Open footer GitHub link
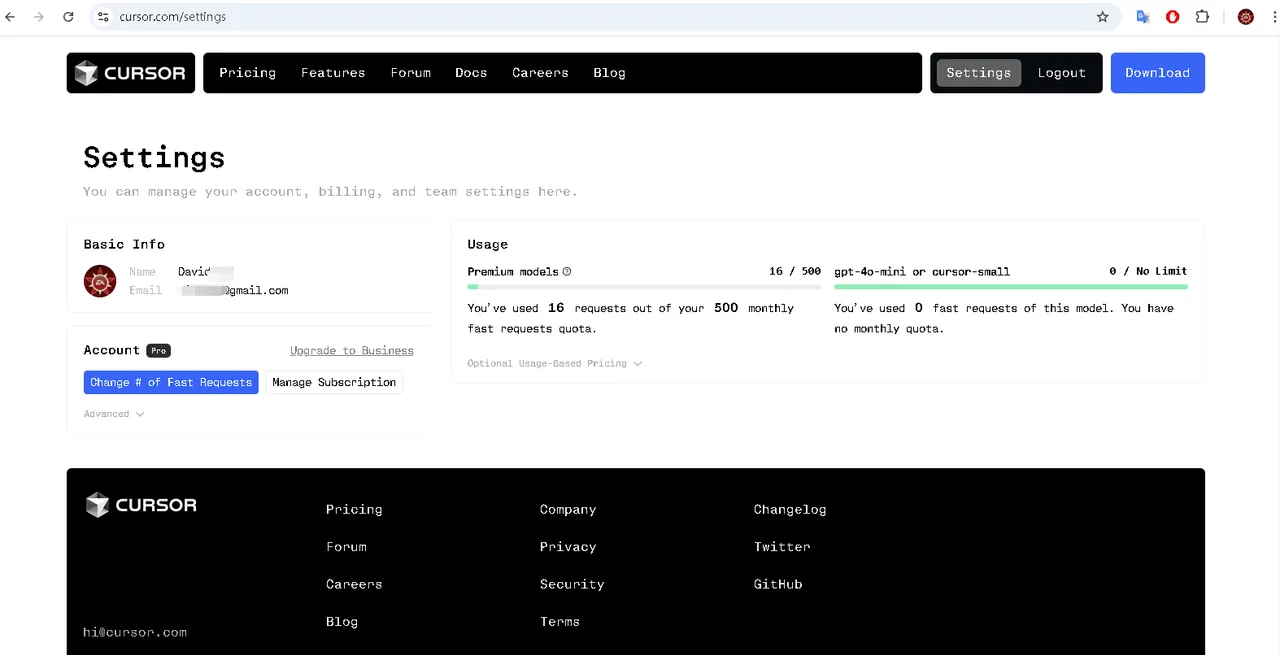The image size is (1280, 655). (x=778, y=584)
